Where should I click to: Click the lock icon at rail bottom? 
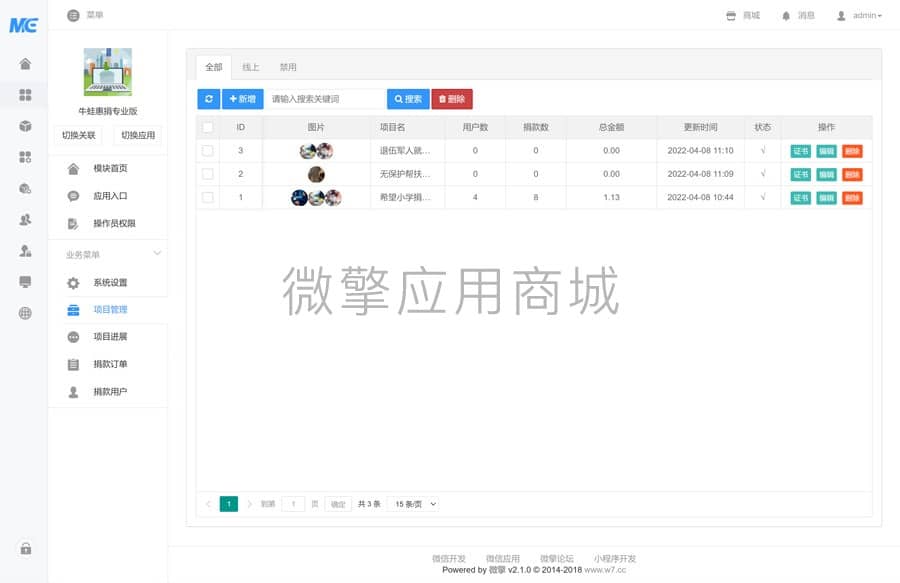point(25,548)
